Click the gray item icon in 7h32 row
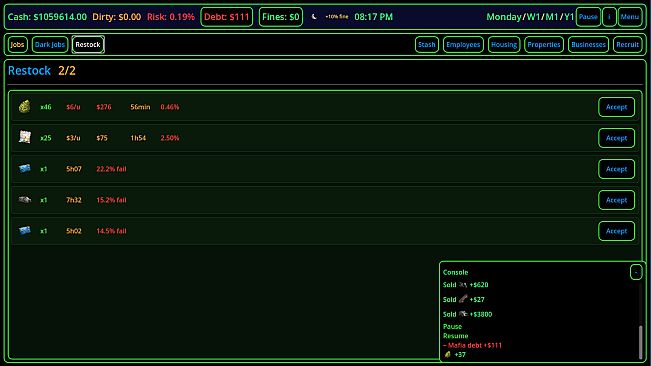Image resolution: width=651 pixels, height=366 pixels. (24, 200)
